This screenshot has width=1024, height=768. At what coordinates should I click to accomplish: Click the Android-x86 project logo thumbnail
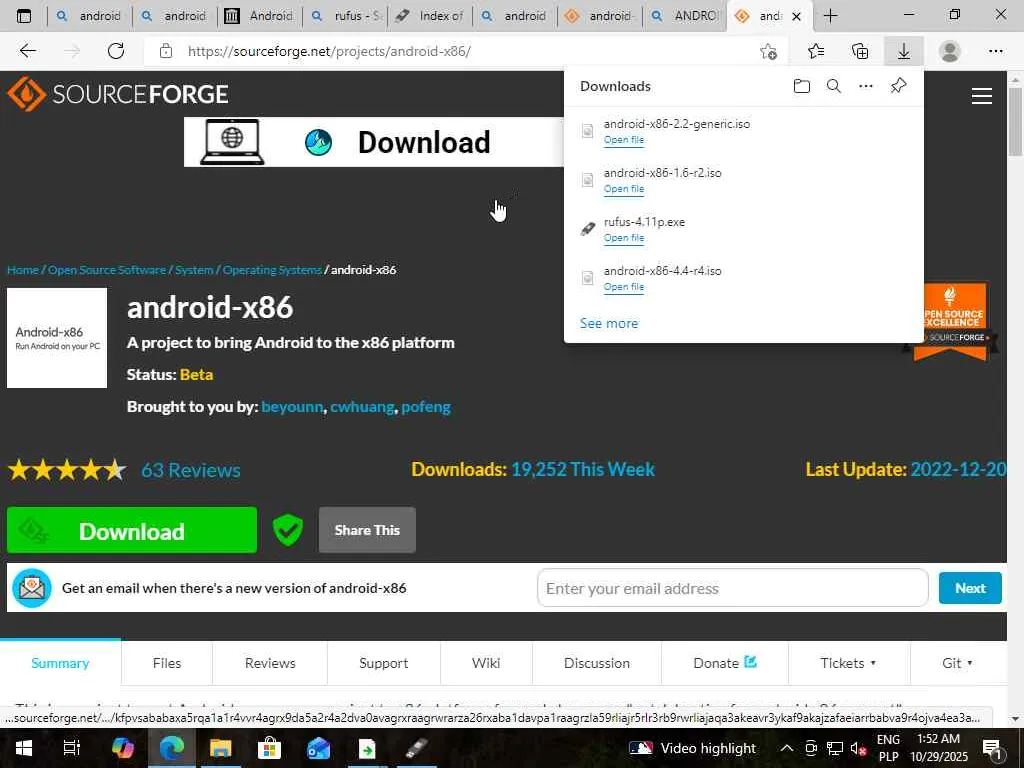point(57,338)
